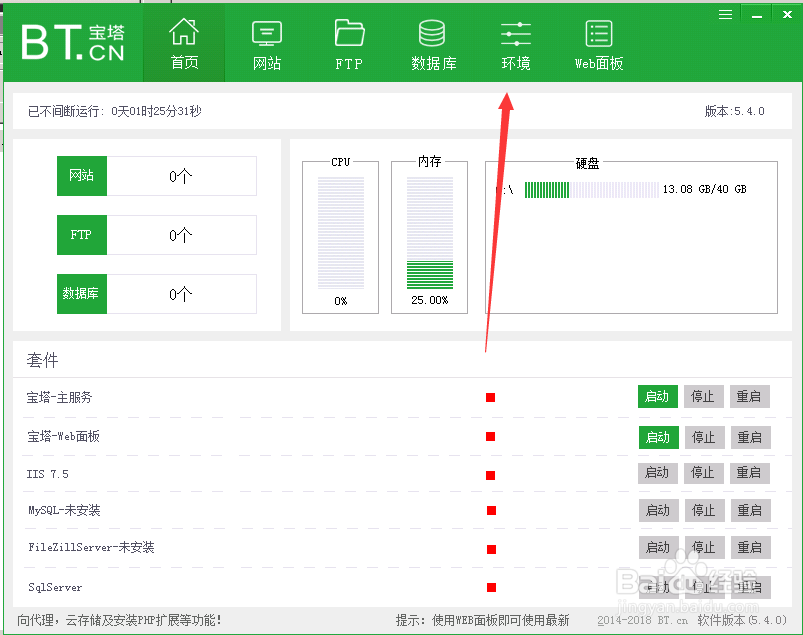Click the 套件 section heading
The image size is (803, 635).
point(43,360)
